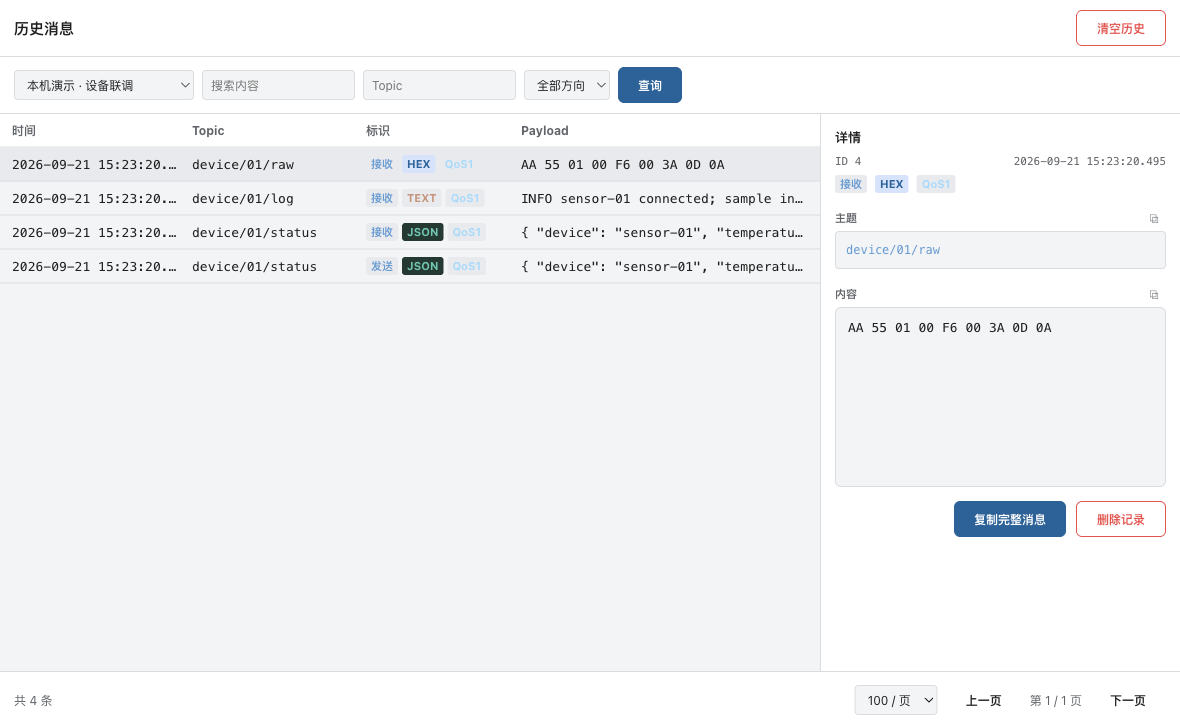Image resolution: width=1180 pixels, height=728 pixels.
Task: Focus the 搜索内容 input field
Action: click(278, 85)
